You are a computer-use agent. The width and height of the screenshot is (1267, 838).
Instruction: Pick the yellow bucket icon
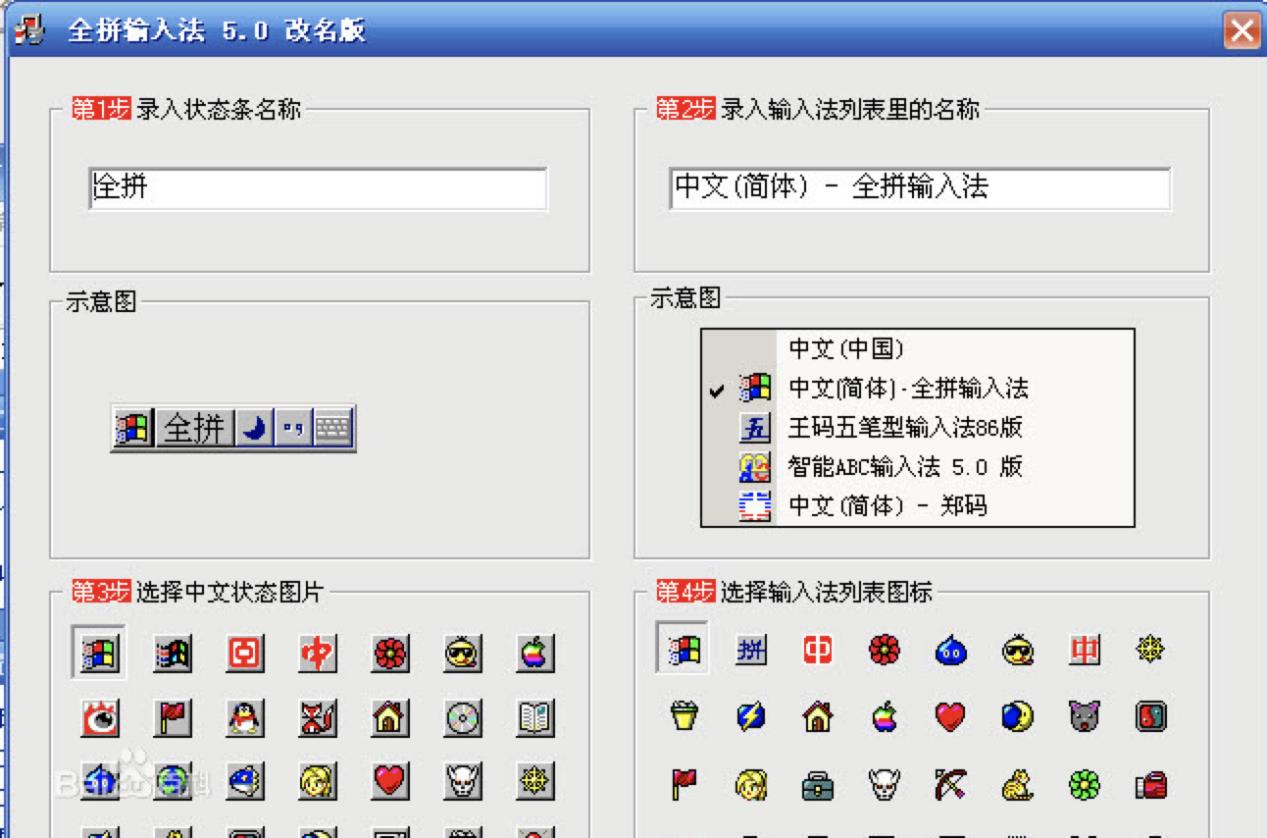coord(683,717)
